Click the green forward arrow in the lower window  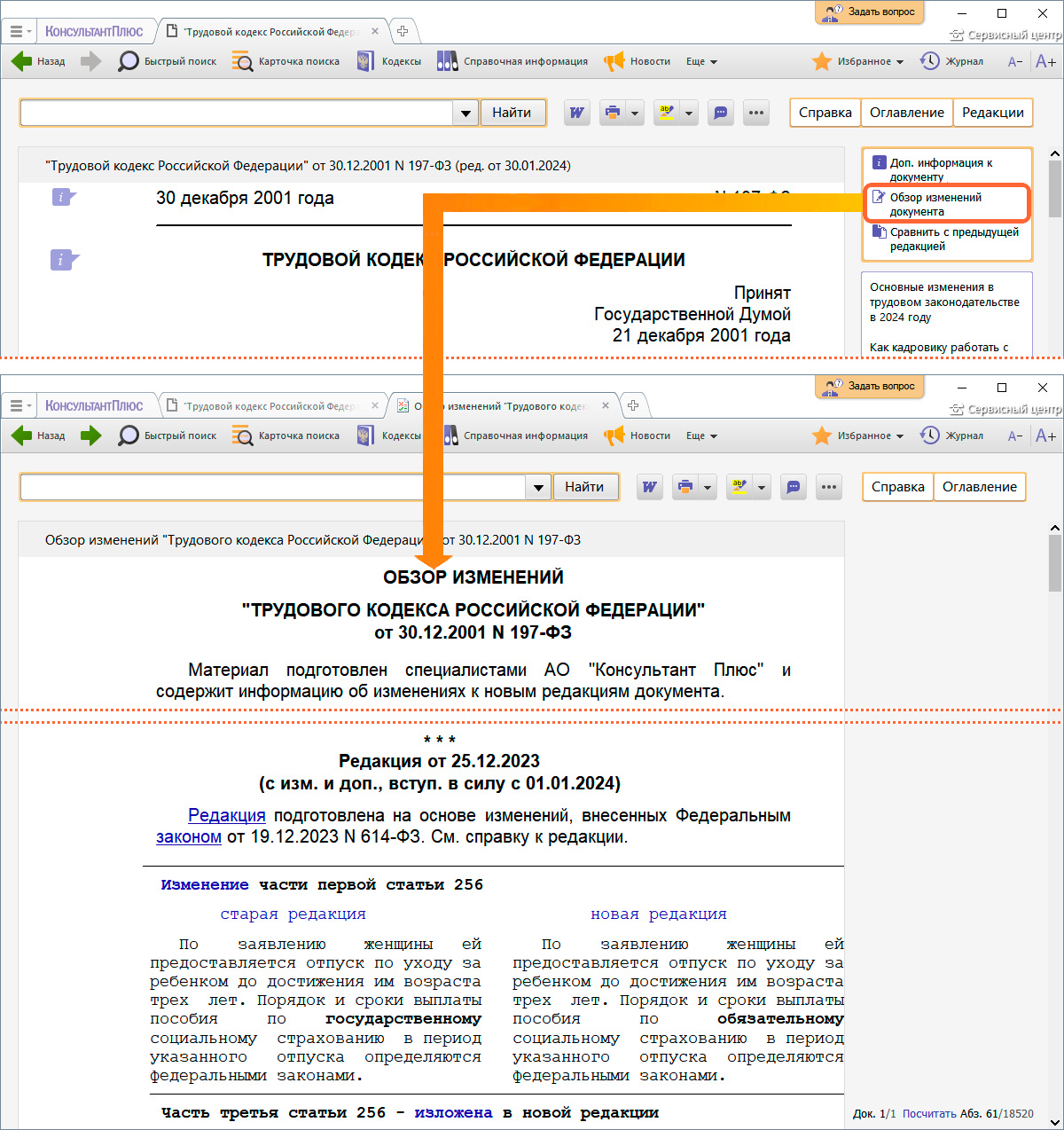[90, 436]
